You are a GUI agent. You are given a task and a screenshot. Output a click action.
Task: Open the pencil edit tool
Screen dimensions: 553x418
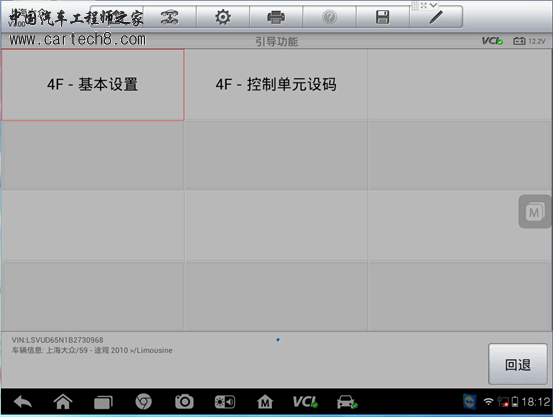436,17
